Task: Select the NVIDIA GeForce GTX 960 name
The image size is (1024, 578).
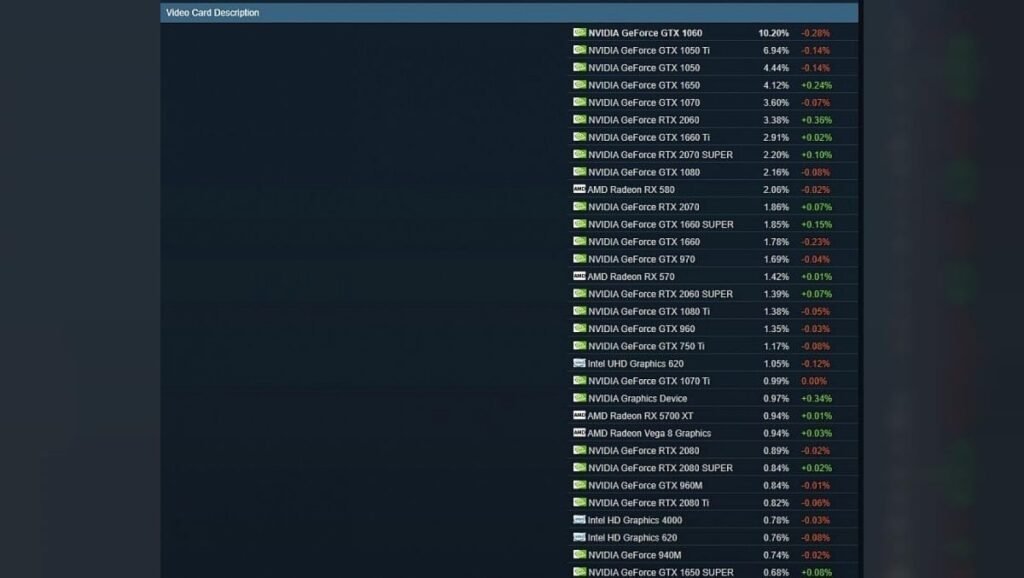Action: (641, 329)
